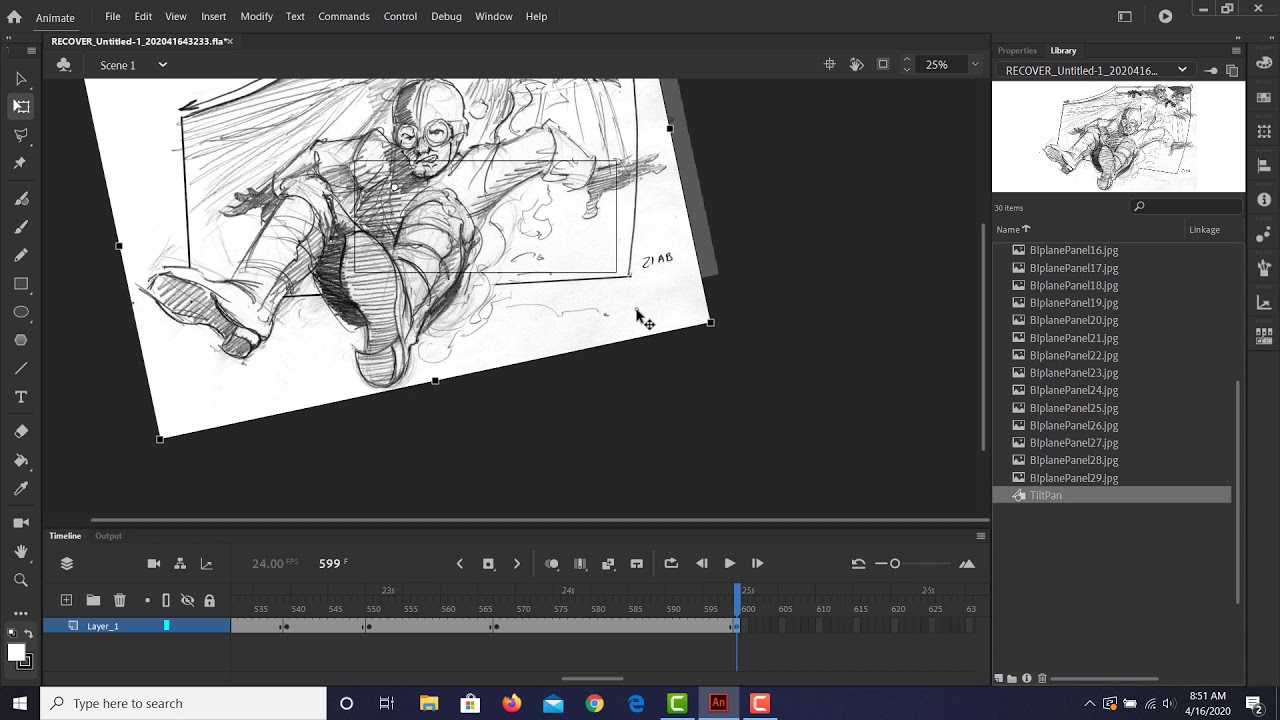This screenshot has width=1280, height=720.
Task: Delete the selected layer
Action: (120, 600)
